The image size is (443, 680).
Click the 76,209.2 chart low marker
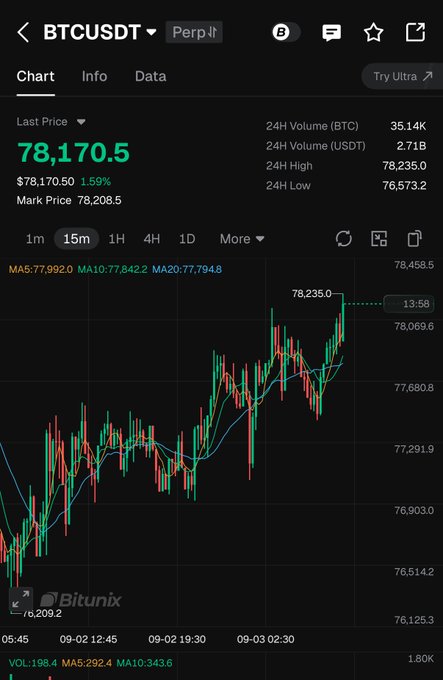coord(42,614)
